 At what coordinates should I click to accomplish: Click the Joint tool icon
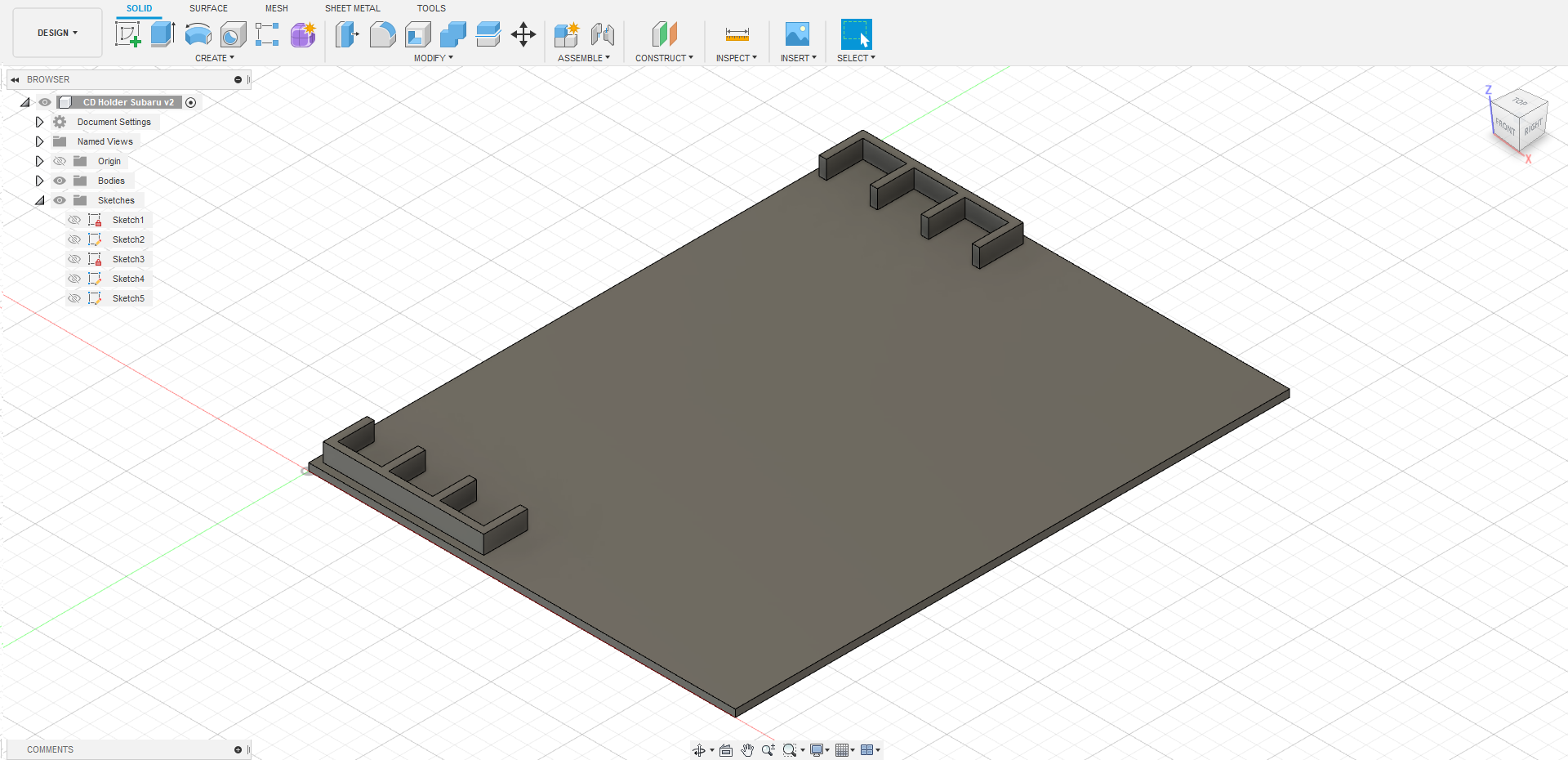coord(602,34)
